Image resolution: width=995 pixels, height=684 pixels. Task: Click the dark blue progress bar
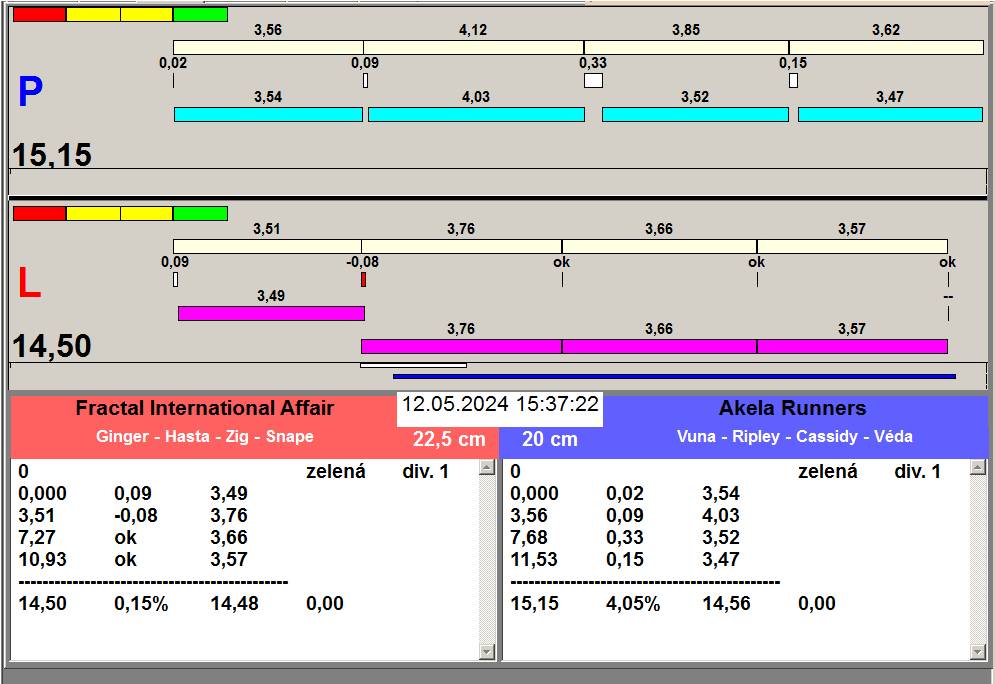tap(675, 376)
